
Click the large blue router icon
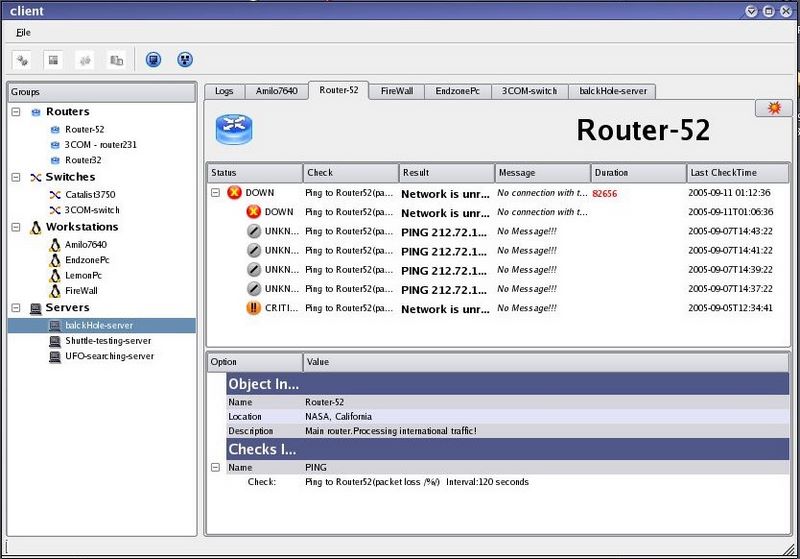click(234, 130)
